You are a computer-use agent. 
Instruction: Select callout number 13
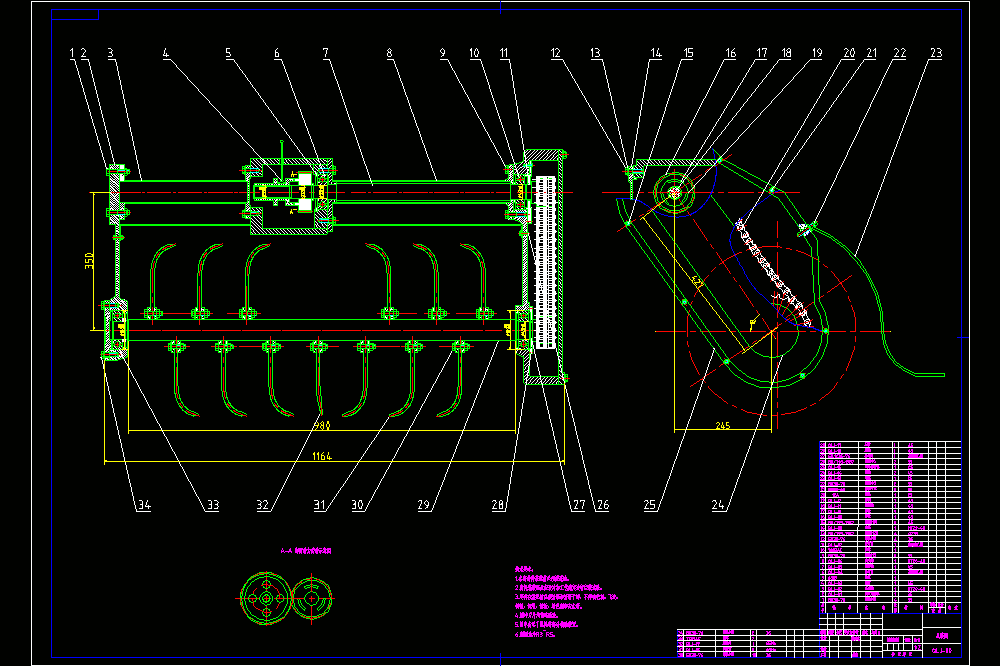pyautogui.click(x=596, y=54)
